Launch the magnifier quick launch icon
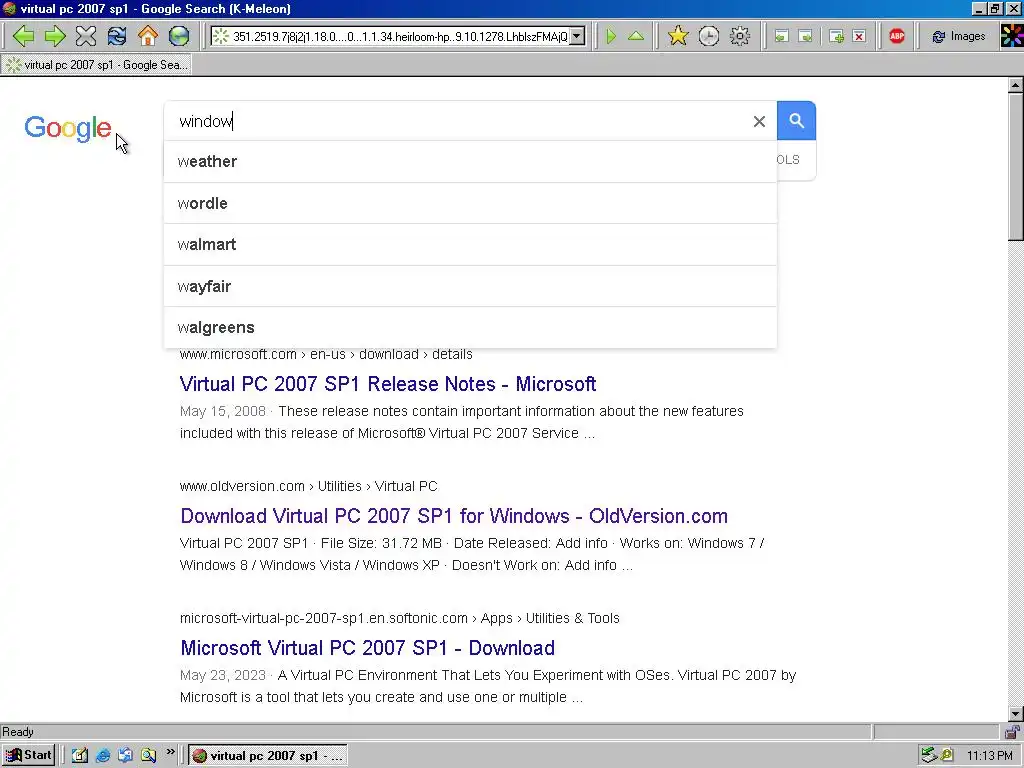The width and height of the screenshot is (1024, 768). [148, 756]
